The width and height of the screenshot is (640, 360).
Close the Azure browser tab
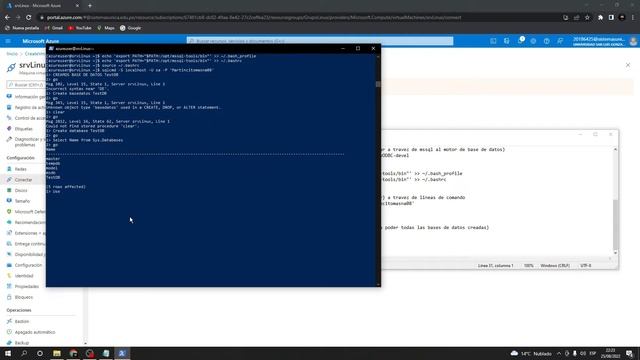pos(78,6)
